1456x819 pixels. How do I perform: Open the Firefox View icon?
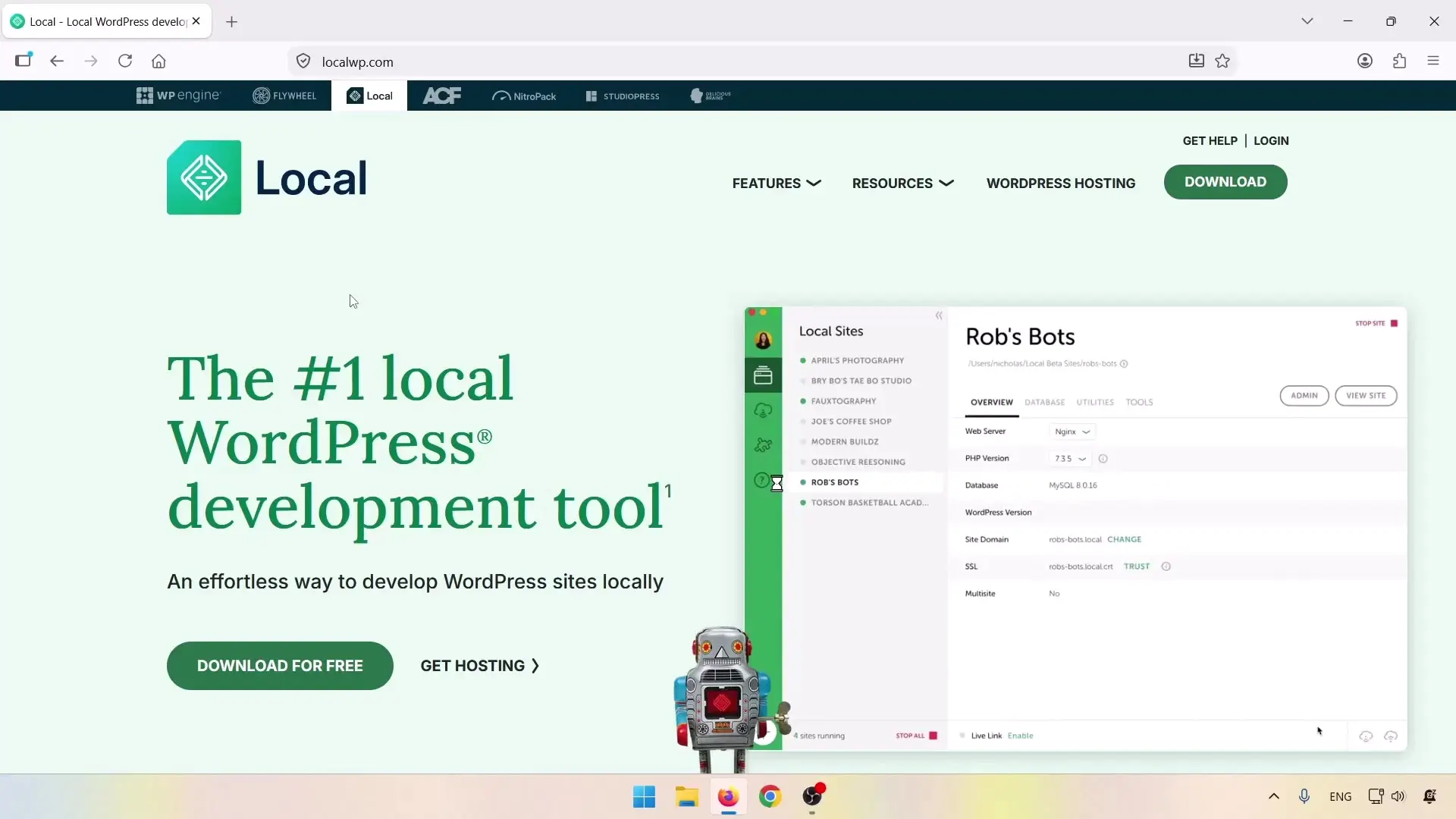pos(24,61)
